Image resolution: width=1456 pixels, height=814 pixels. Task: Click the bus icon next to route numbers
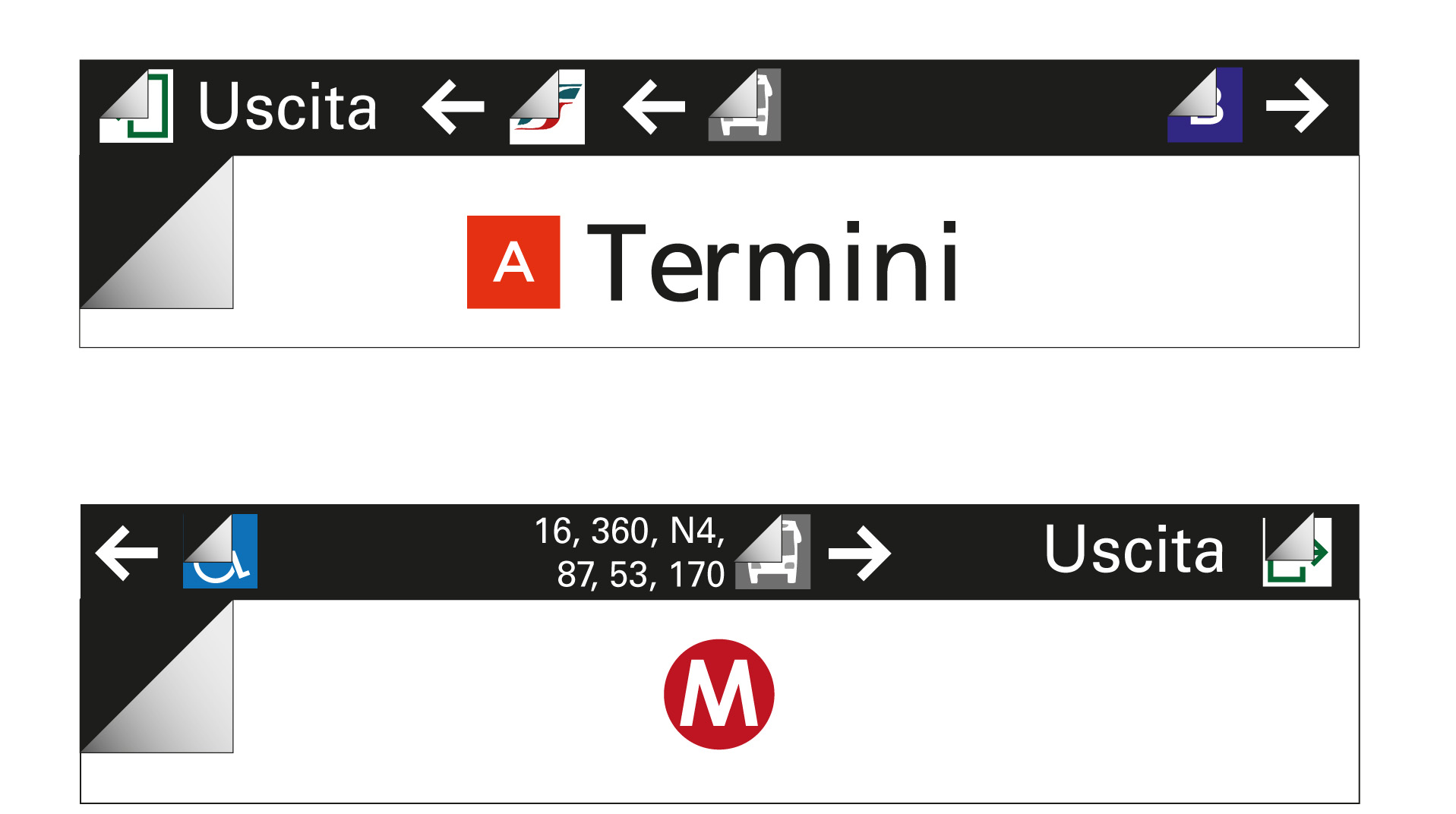coord(772,551)
